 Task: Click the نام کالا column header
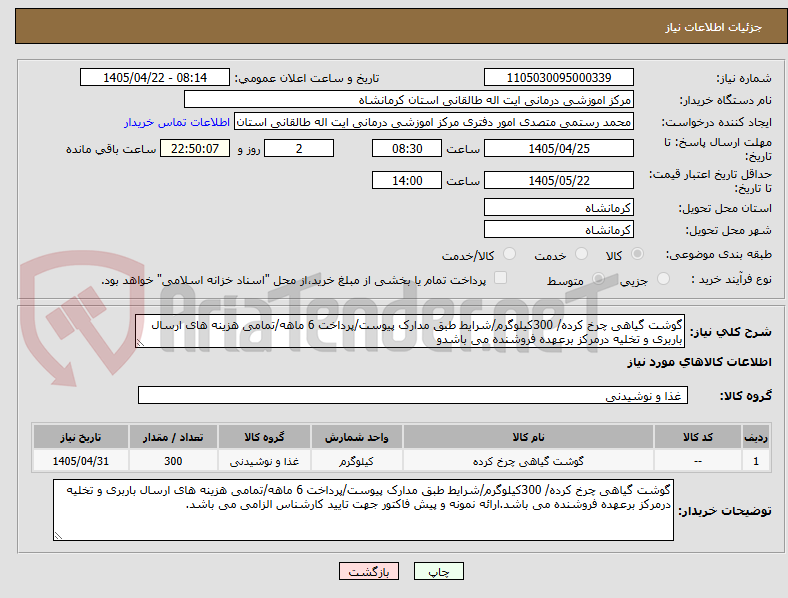(x=528, y=437)
